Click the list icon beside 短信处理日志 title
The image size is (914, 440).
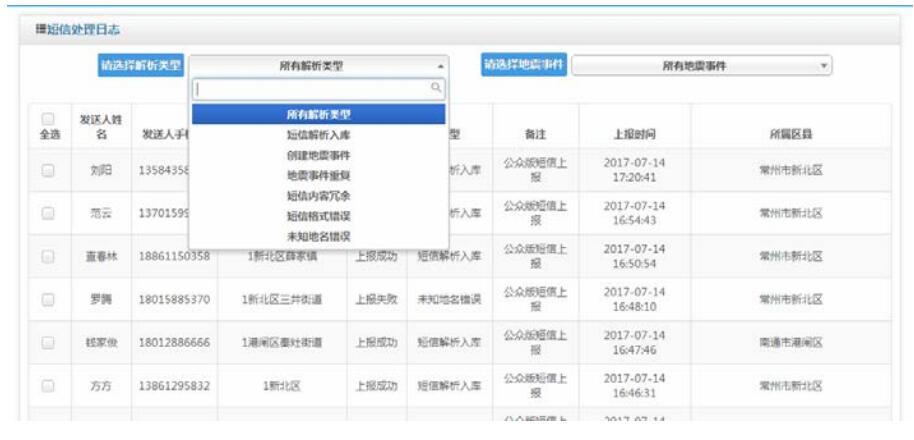pos(40,30)
